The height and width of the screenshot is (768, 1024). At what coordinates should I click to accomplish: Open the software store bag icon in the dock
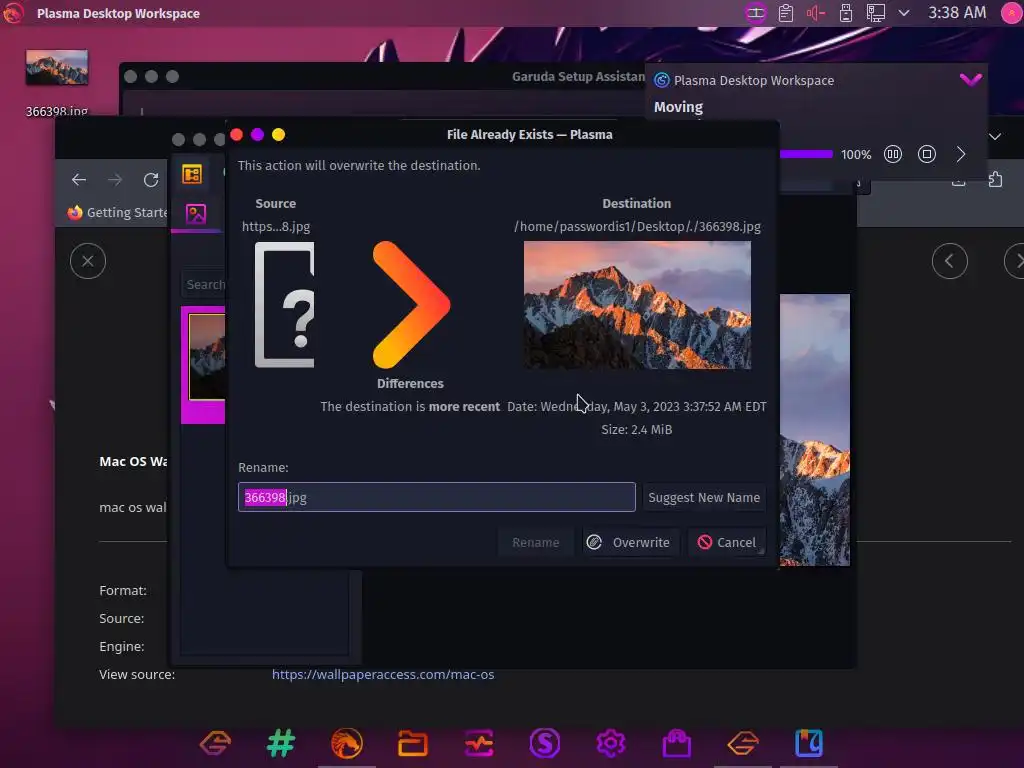pos(677,743)
